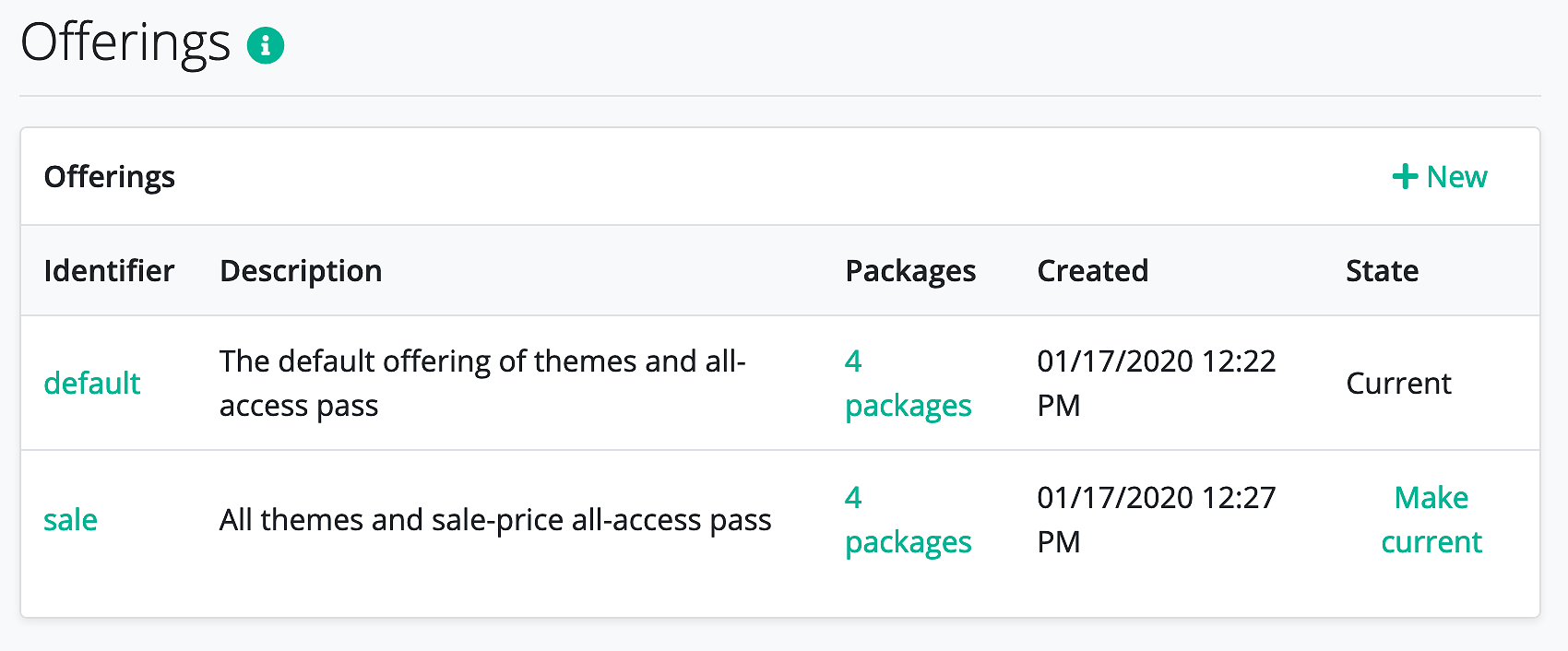Click the Description column header
The height and width of the screenshot is (651, 1568).
[301, 270]
